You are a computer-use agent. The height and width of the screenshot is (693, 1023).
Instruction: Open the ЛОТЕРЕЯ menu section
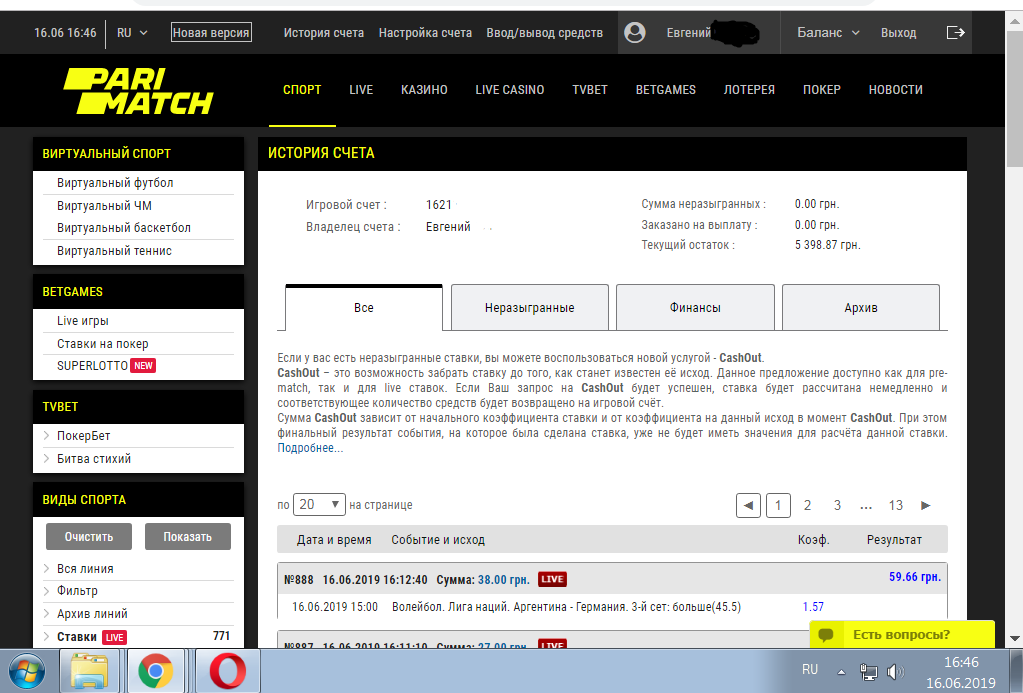(x=749, y=90)
